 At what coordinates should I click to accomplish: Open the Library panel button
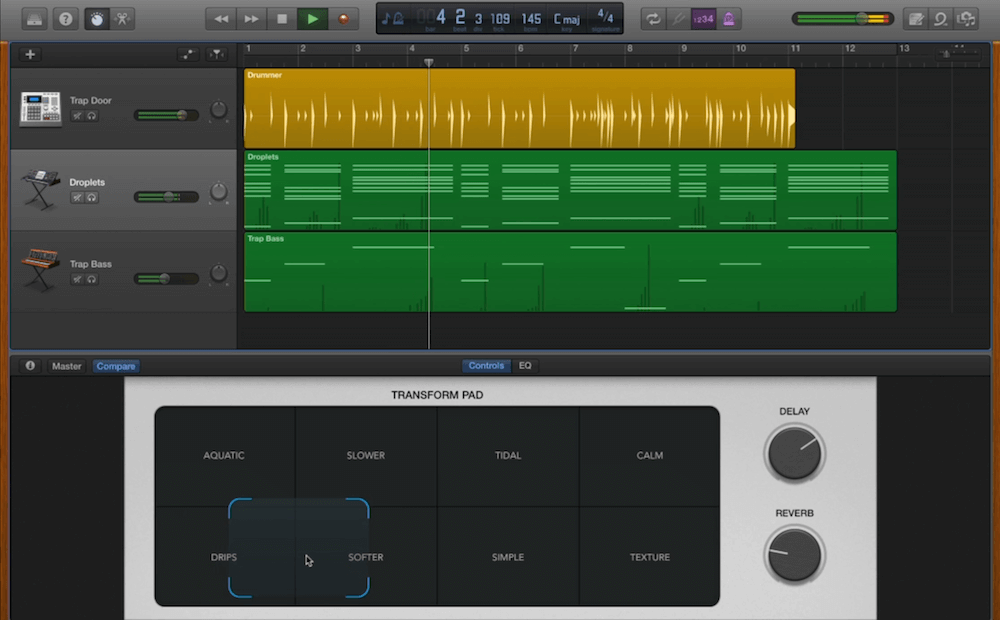(x=34, y=19)
